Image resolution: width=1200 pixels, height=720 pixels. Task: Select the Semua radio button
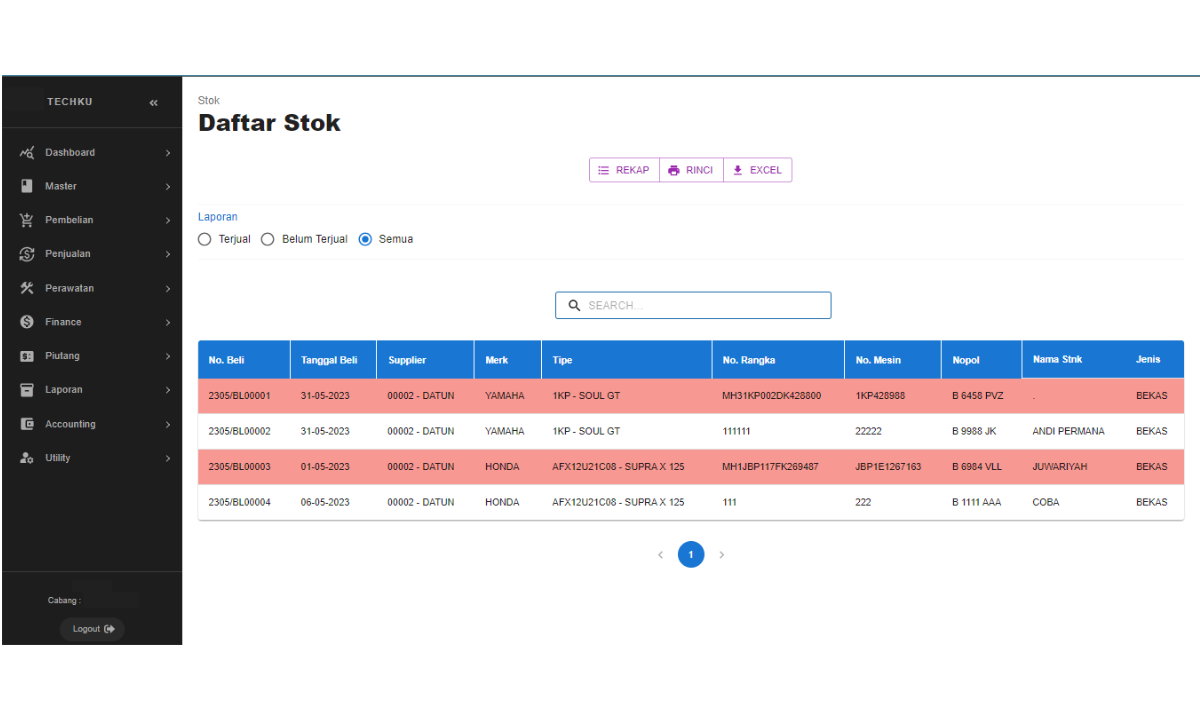coord(365,240)
